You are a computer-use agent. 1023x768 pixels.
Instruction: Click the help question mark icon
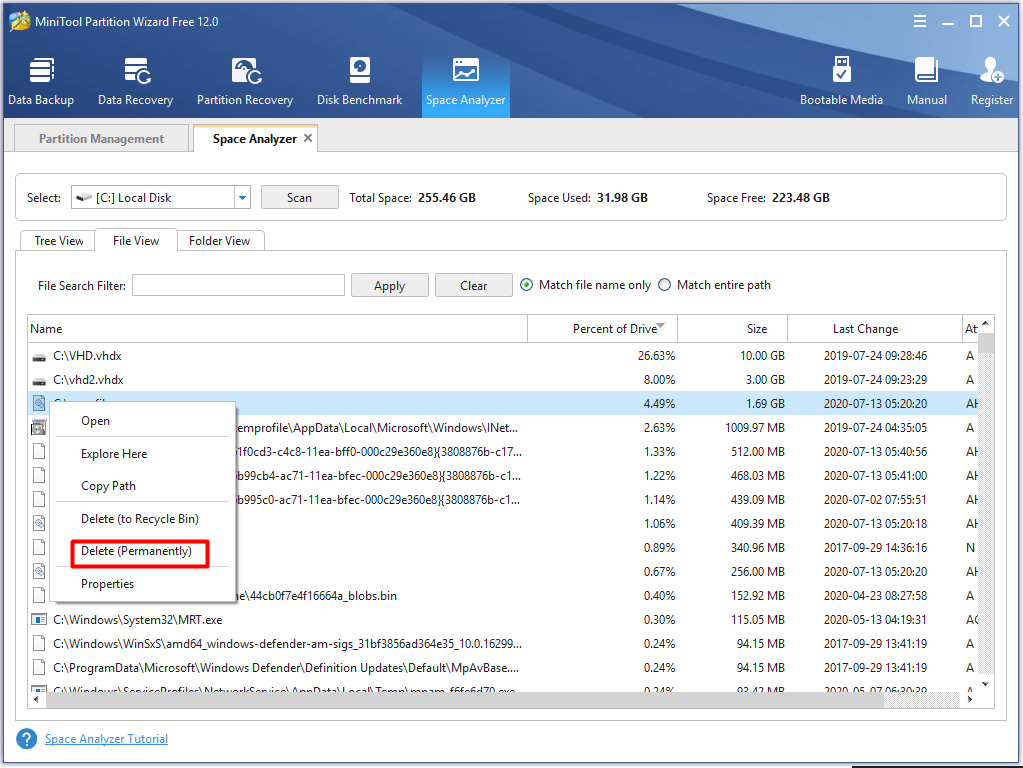click(x=27, y=739)
